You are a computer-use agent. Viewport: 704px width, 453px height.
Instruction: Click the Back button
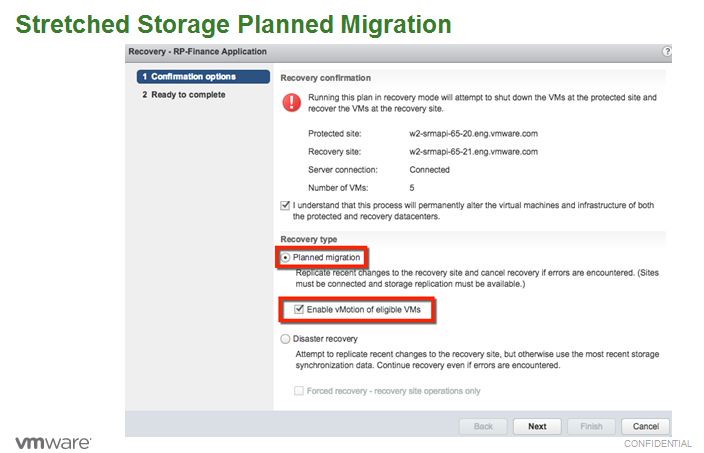click(x=483, y=426)
